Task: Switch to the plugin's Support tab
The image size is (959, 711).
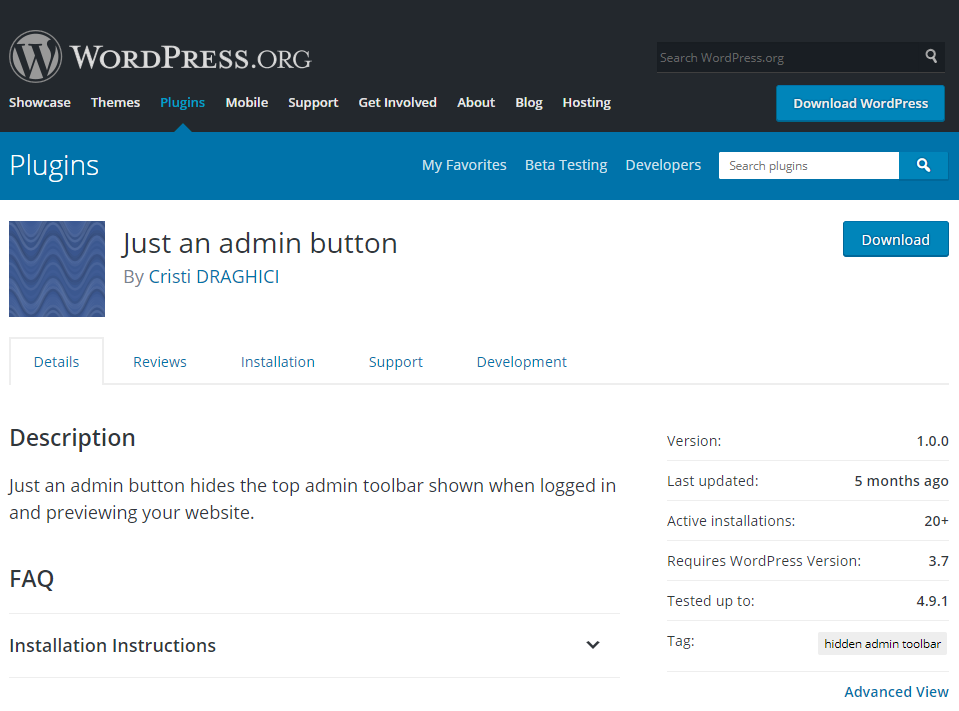Action: pos(396,362)
